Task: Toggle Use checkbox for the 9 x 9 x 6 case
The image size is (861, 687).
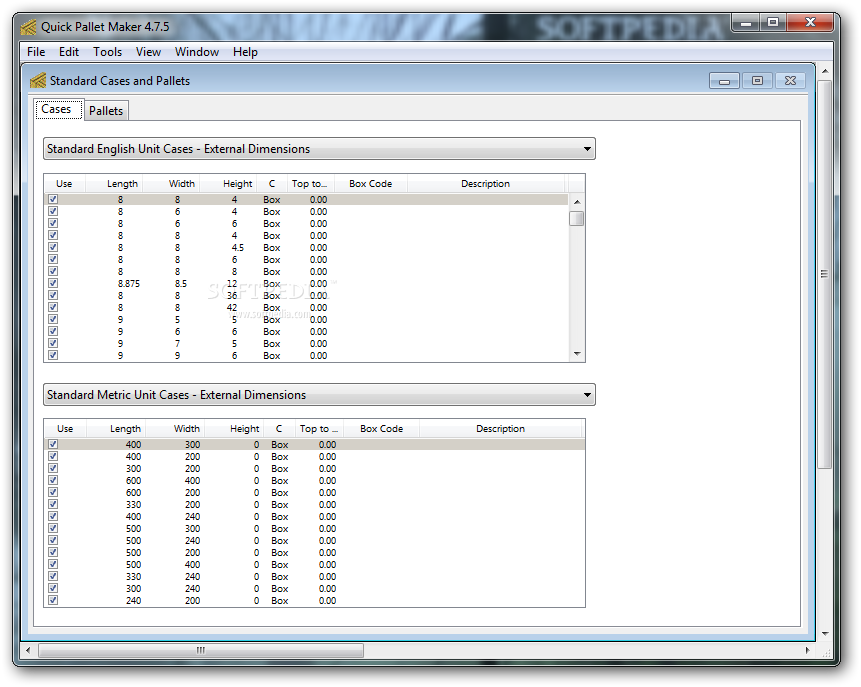Action: tap(53, 355)
